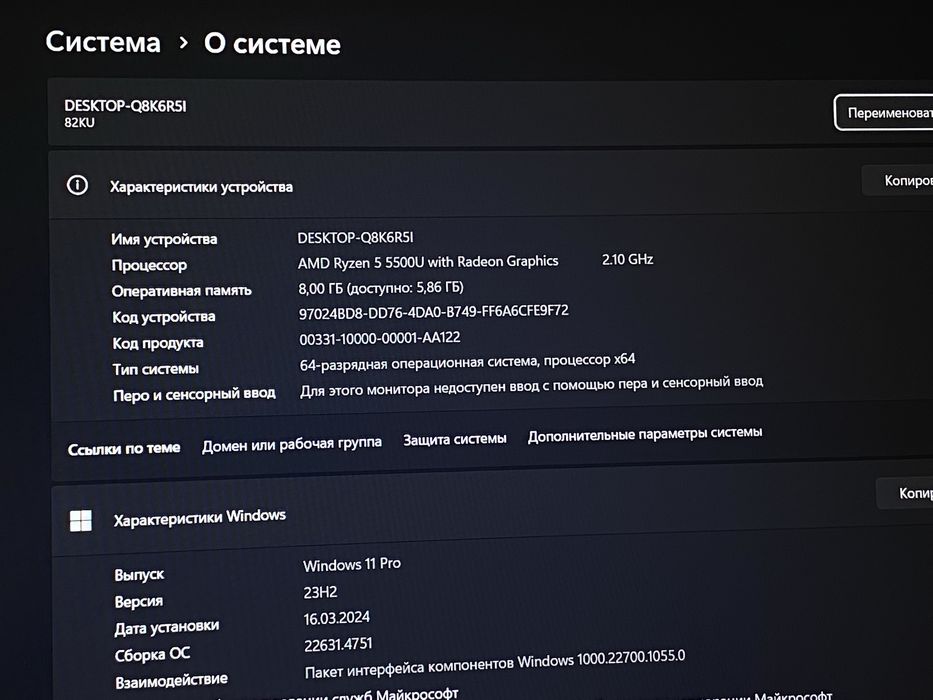933x700 pixels.
Task: Go back via Система breadcrumb
Action: pos(103,42)
